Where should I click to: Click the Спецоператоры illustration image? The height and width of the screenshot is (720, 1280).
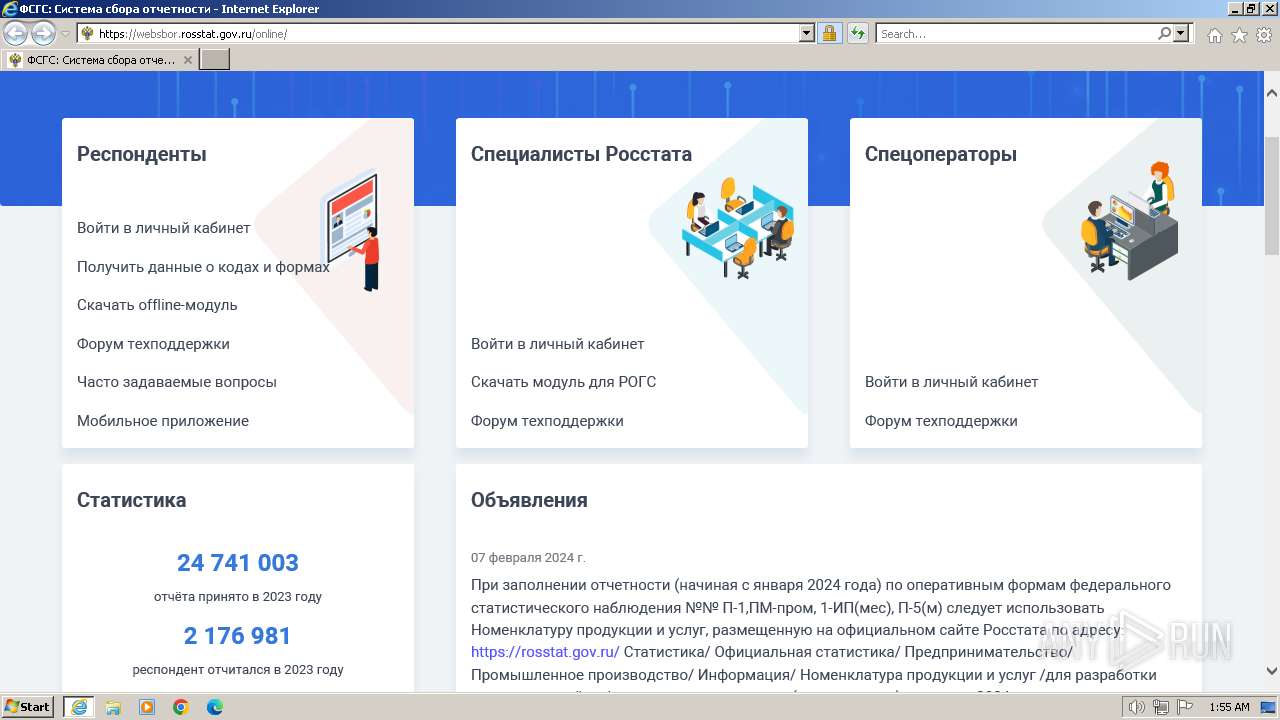tap(1130, 221)
